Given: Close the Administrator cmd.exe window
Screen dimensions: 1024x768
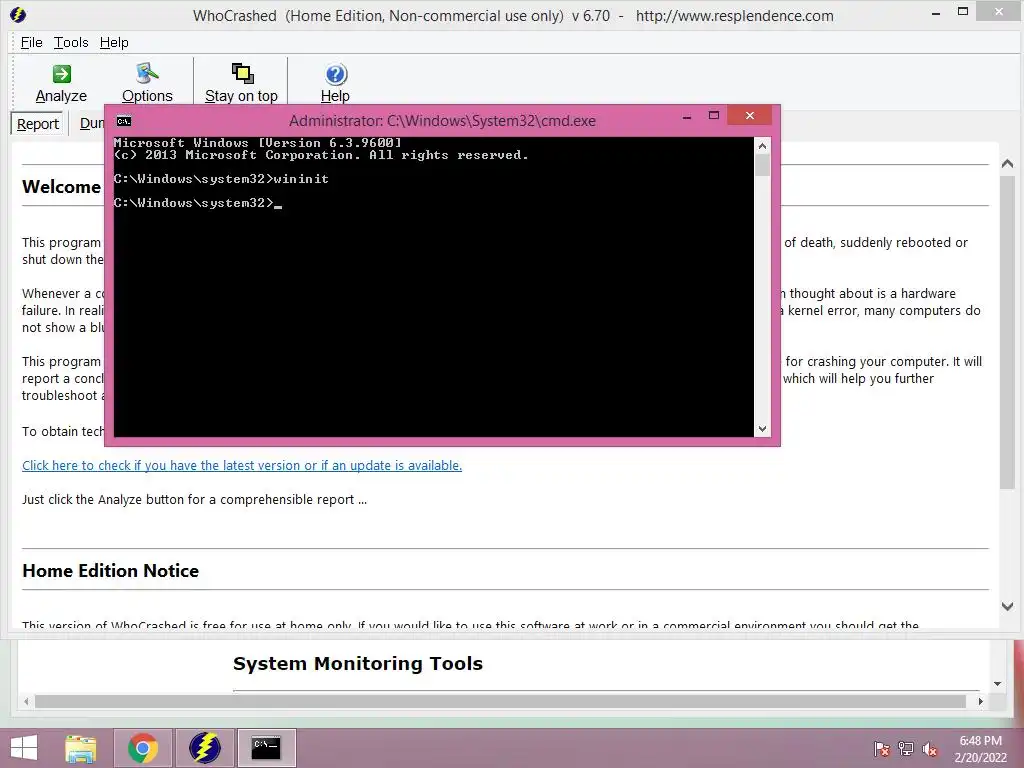Looking at the screenshot, I should [x=749, y=116].
